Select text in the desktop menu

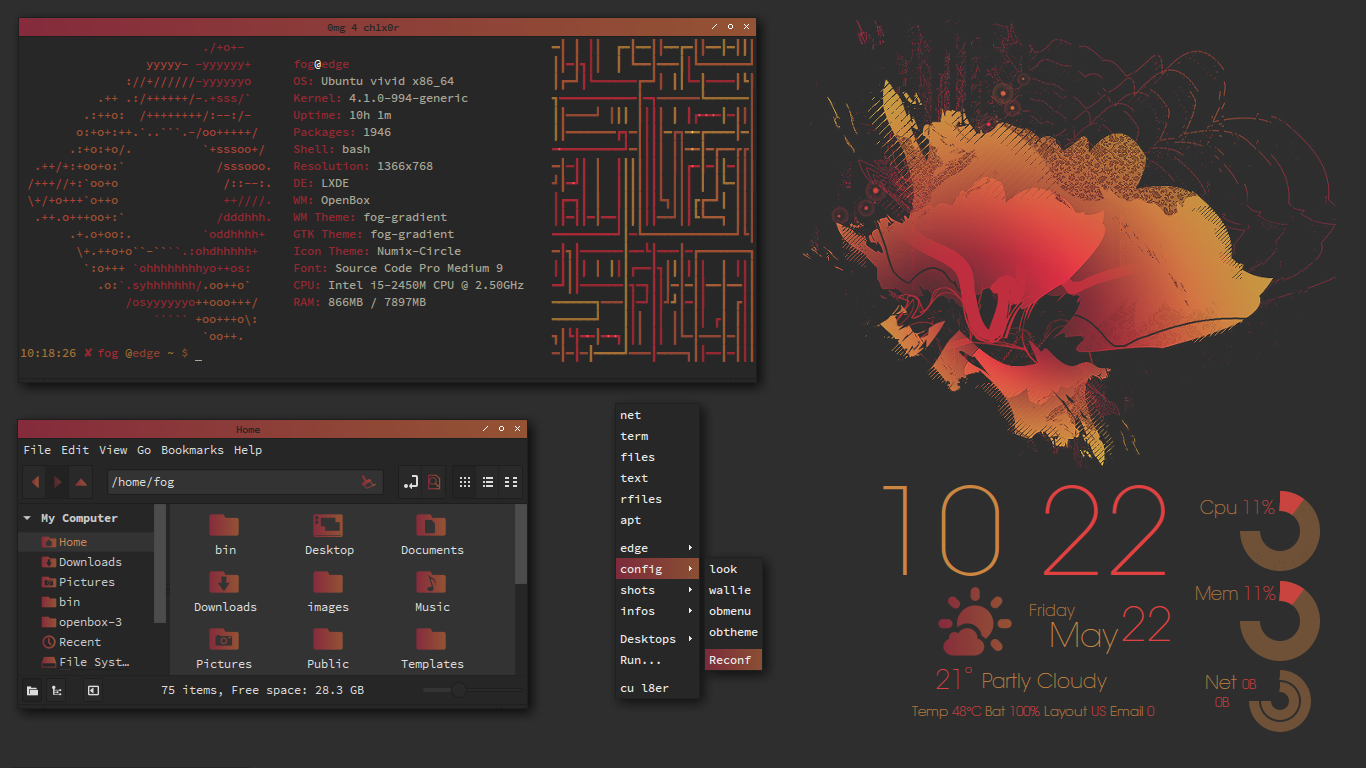656,478
